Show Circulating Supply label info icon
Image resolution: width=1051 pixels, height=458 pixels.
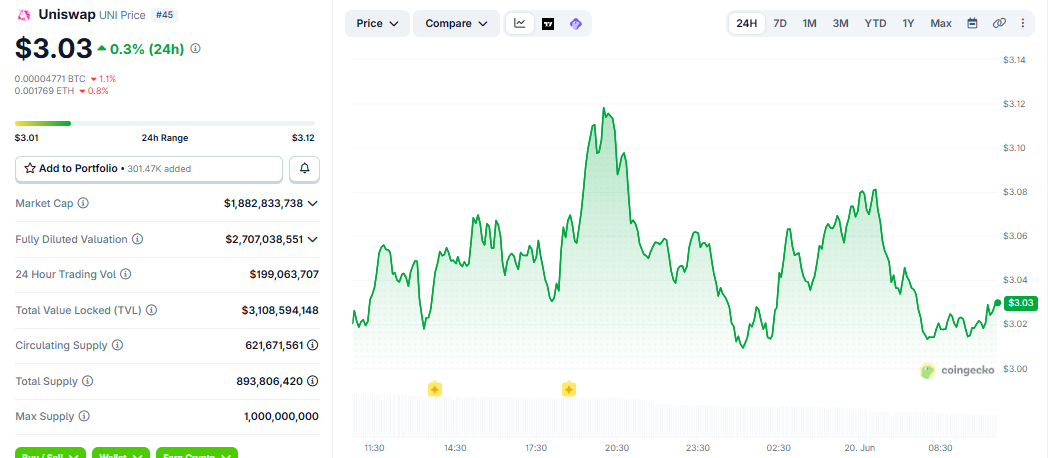tap(117, 345)
